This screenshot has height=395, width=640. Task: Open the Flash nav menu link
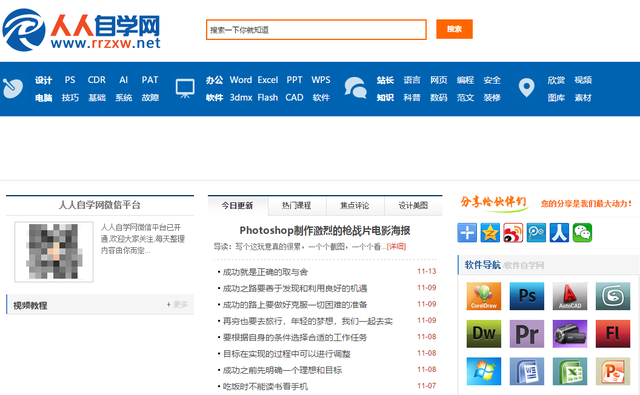coord(268,98)
